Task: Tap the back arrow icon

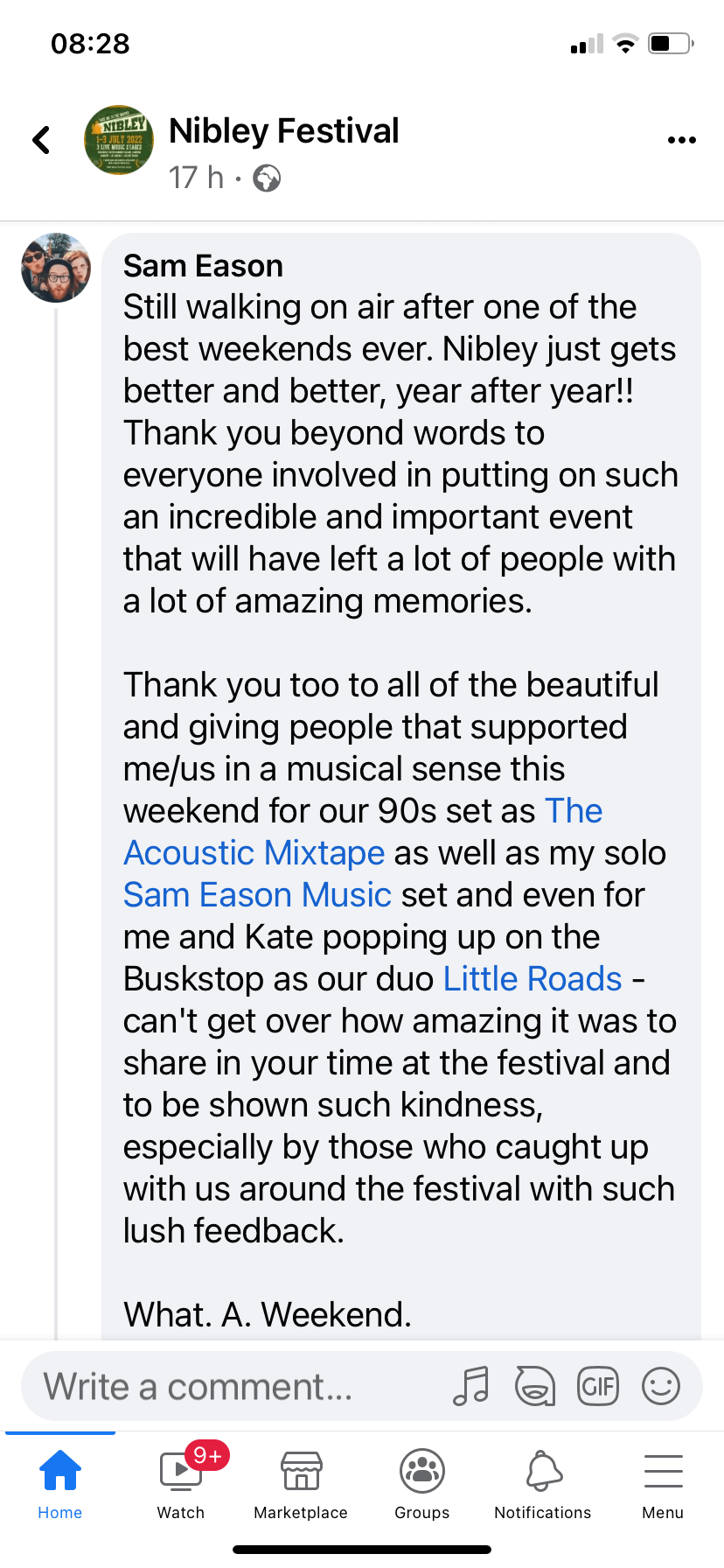Action: (41, 140)
